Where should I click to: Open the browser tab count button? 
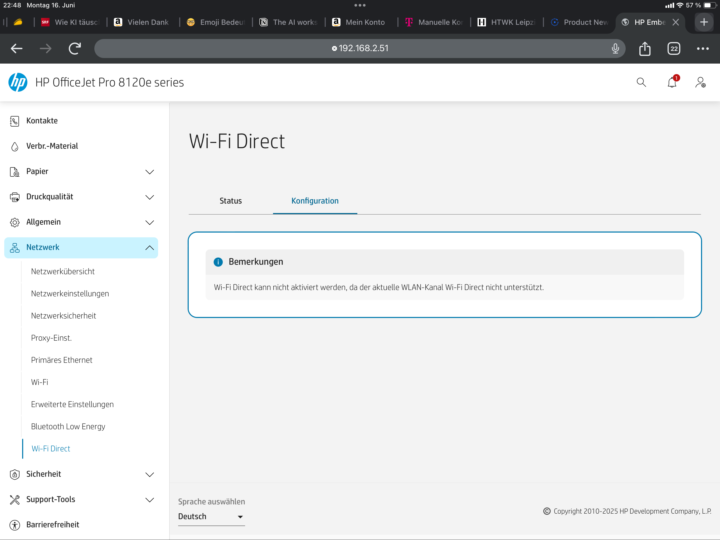[674, 48]
